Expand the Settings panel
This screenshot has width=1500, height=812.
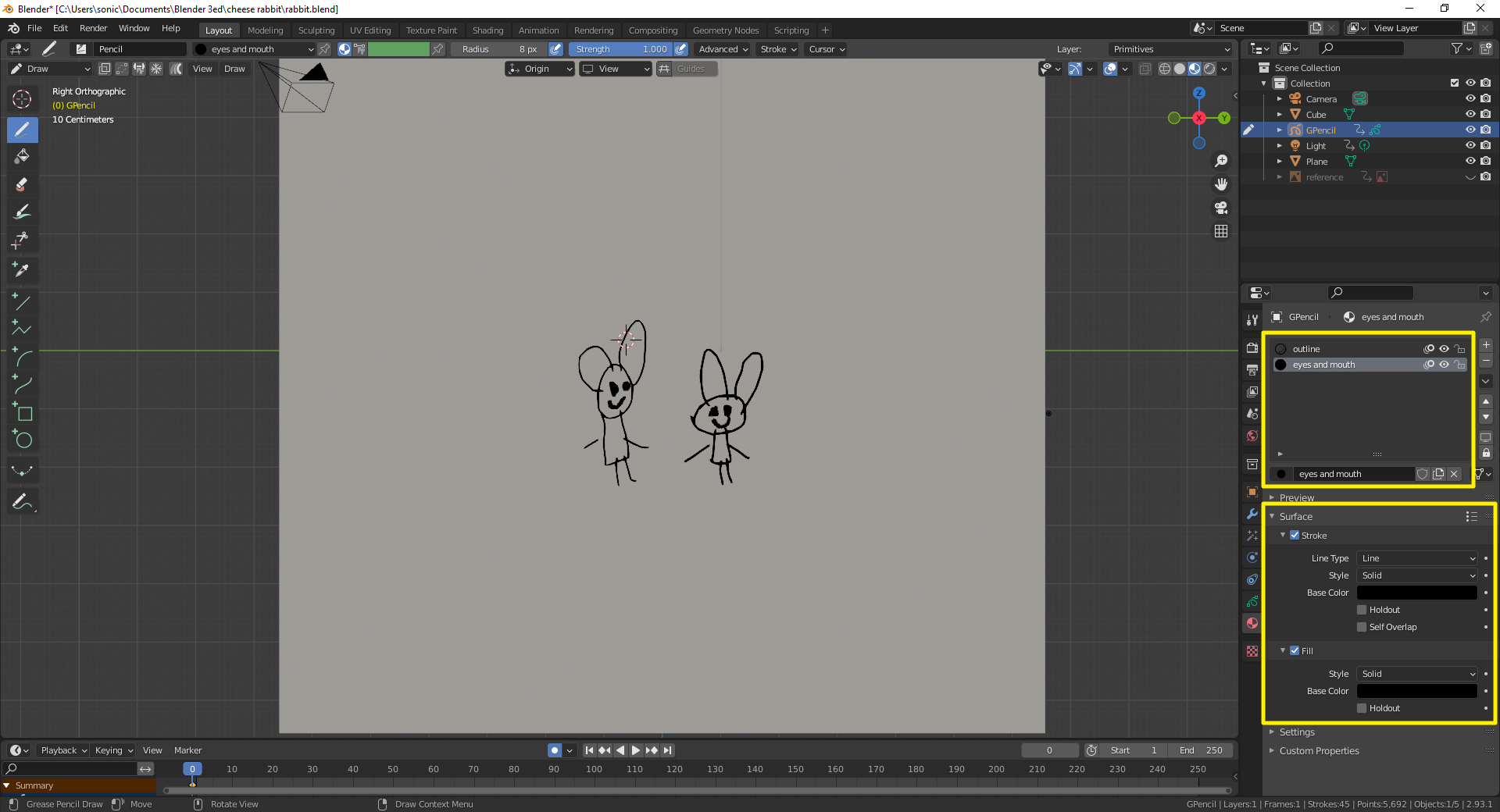pyautogui.click(x=1297, y=732)
